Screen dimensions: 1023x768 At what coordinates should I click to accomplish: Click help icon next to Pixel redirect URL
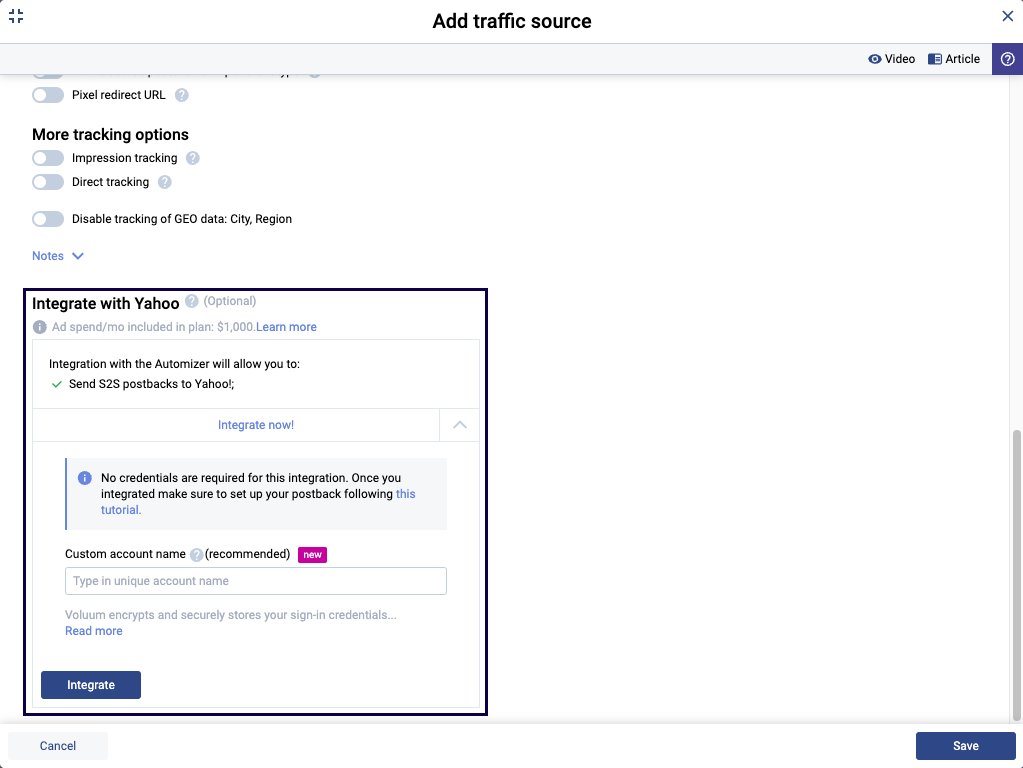182,96
